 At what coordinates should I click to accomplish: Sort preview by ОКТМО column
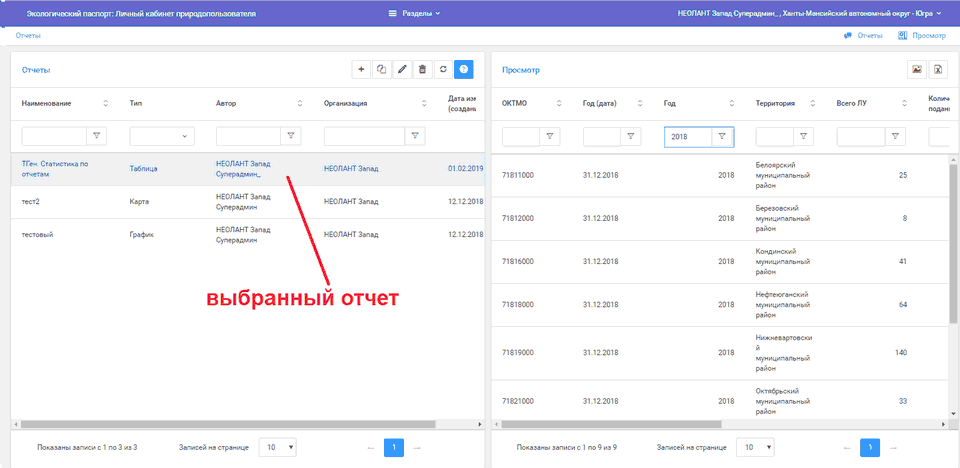(x=558, y=104)
